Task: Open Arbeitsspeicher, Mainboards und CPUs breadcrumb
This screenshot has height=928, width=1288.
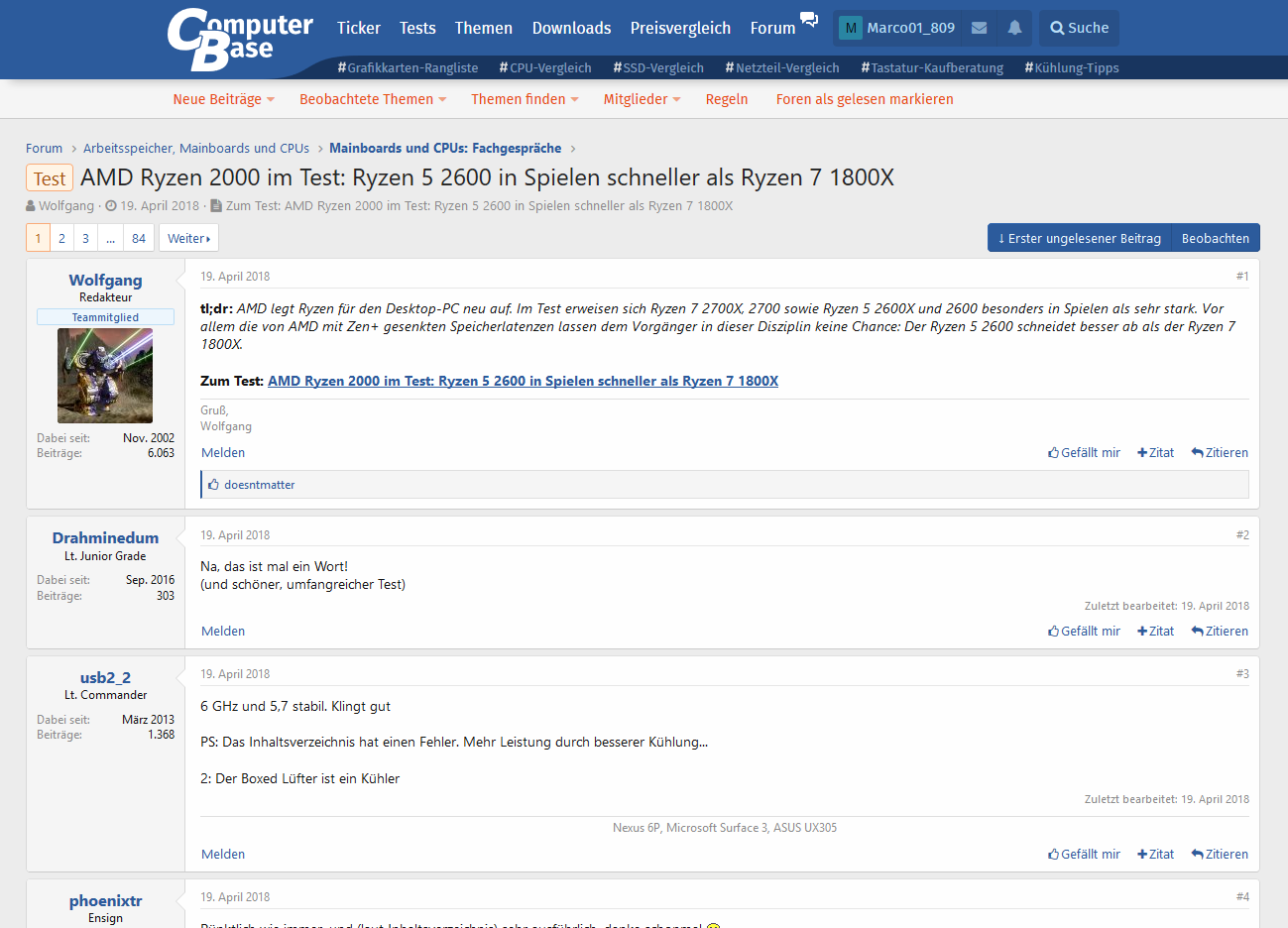Action: tap(196, 149)
